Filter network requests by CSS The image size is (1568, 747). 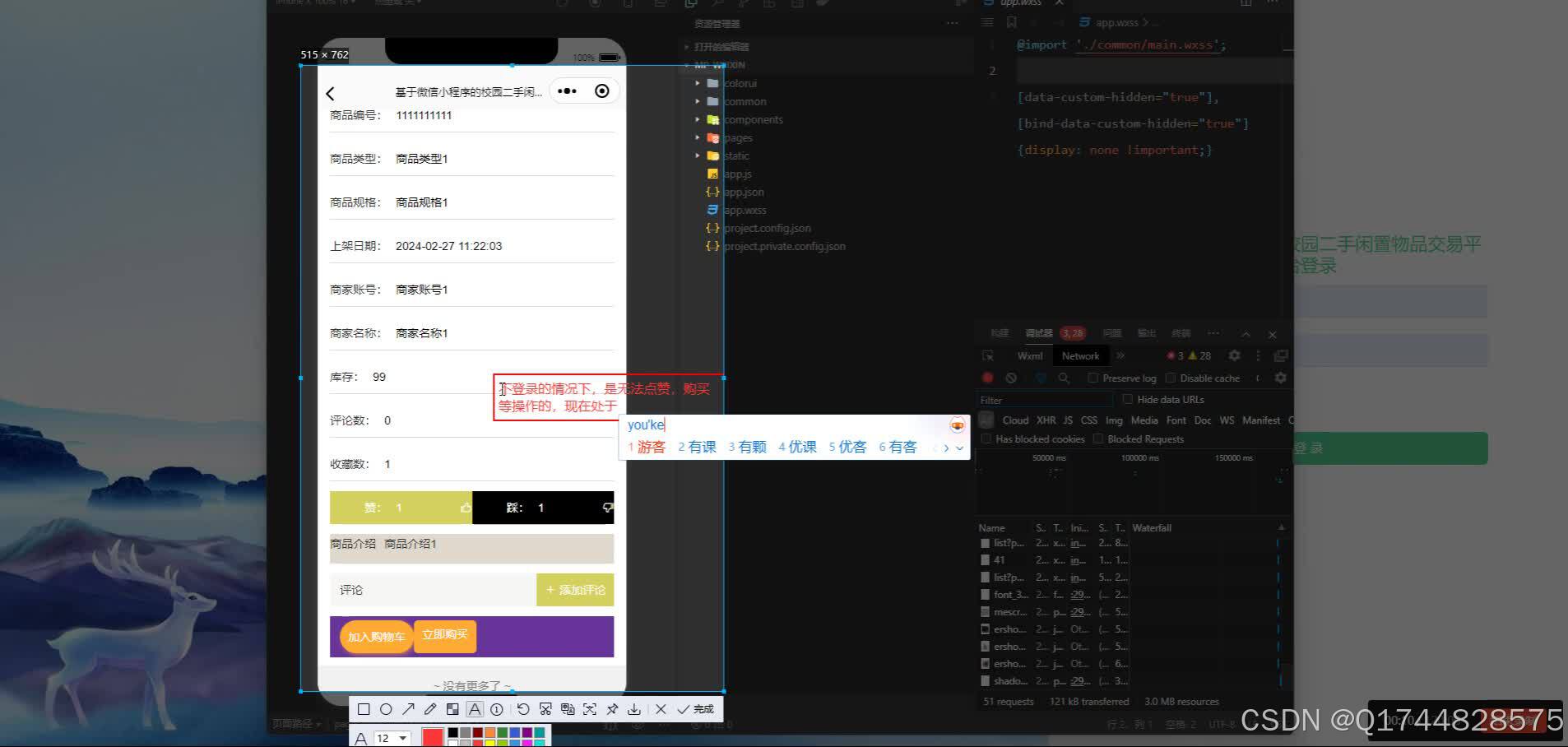point(1088,420)
